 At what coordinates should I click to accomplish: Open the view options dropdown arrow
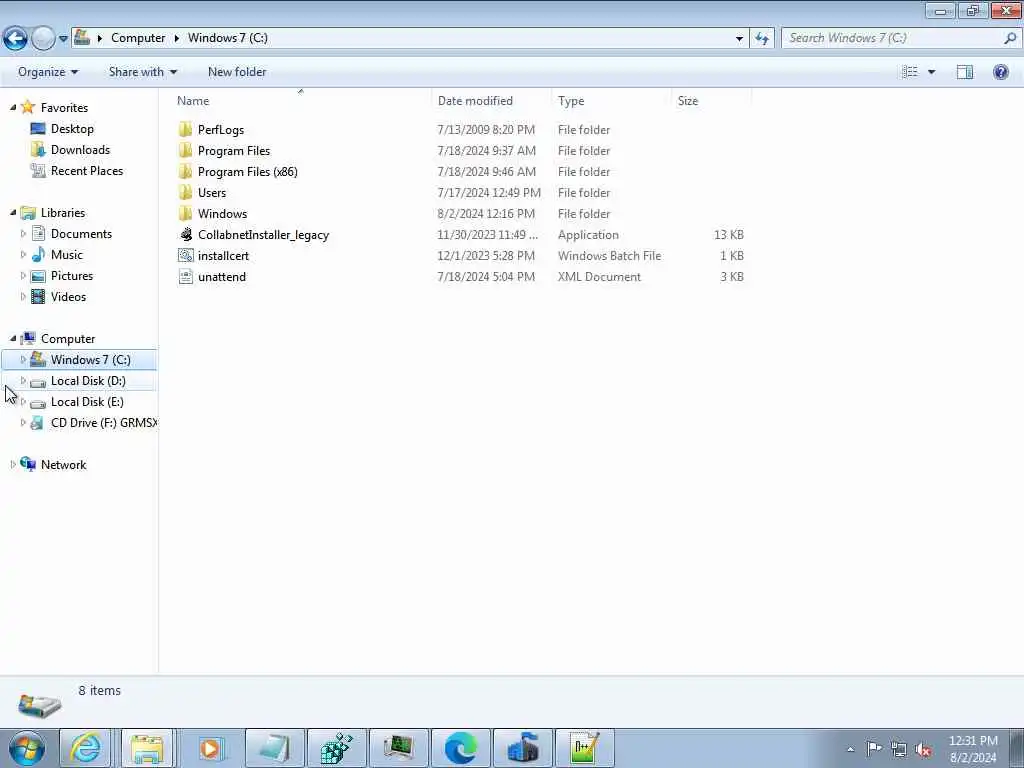pyautogui.click(x=931, y=72)
